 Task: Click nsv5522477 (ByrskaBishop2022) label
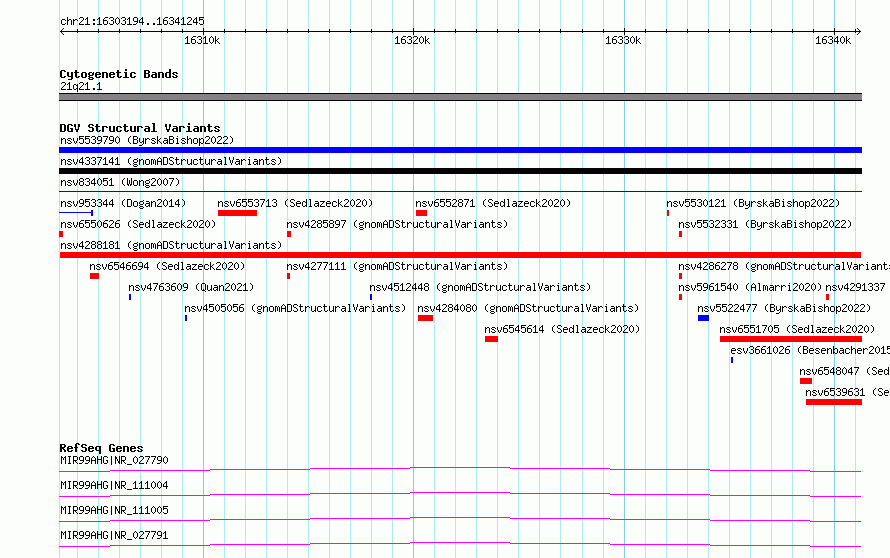pos(784,308)
